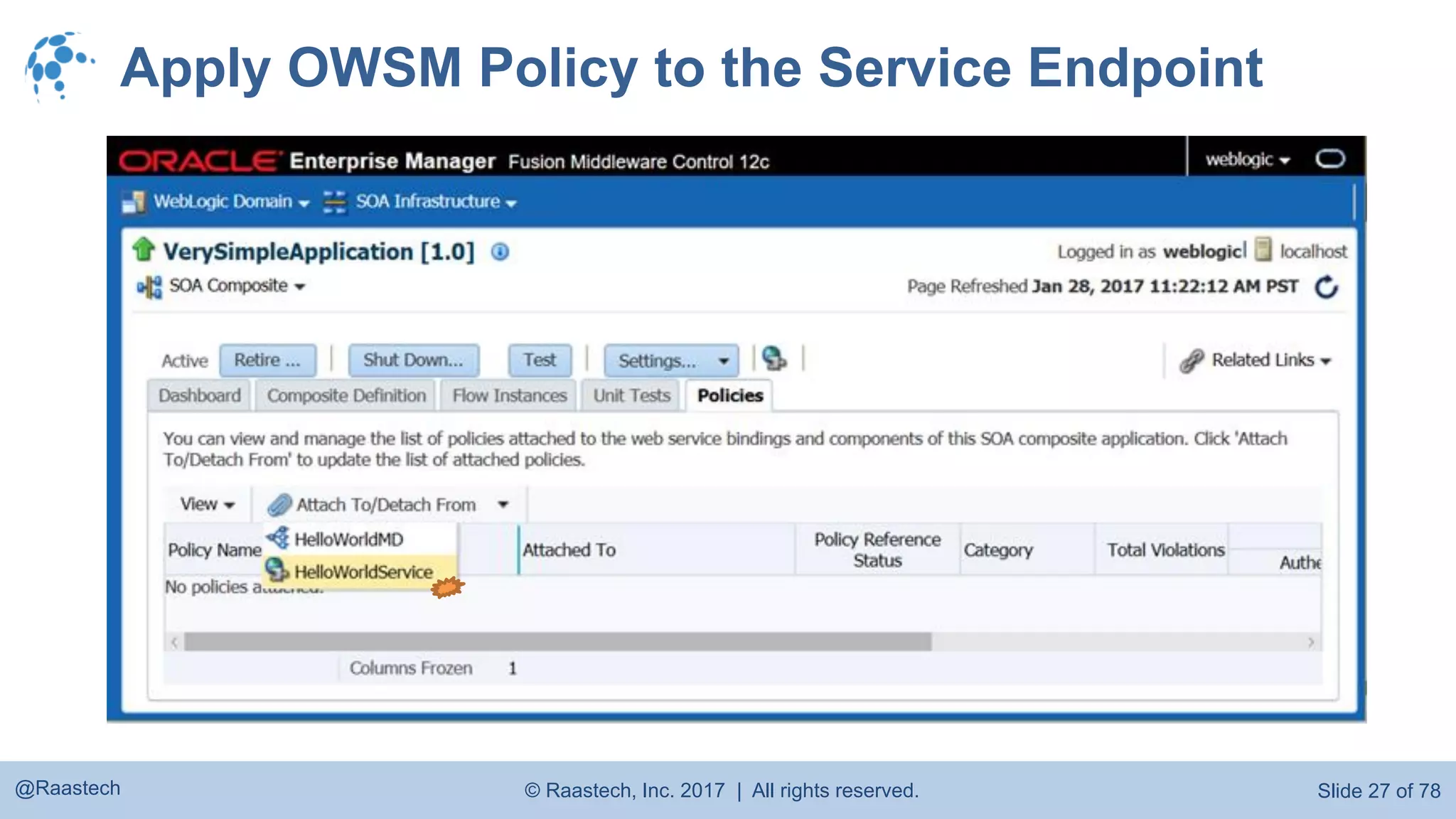The height and width of the screenshot is (819, 1456).
Task: Click the Total Violations column header
Action: tap(1162, 550)
